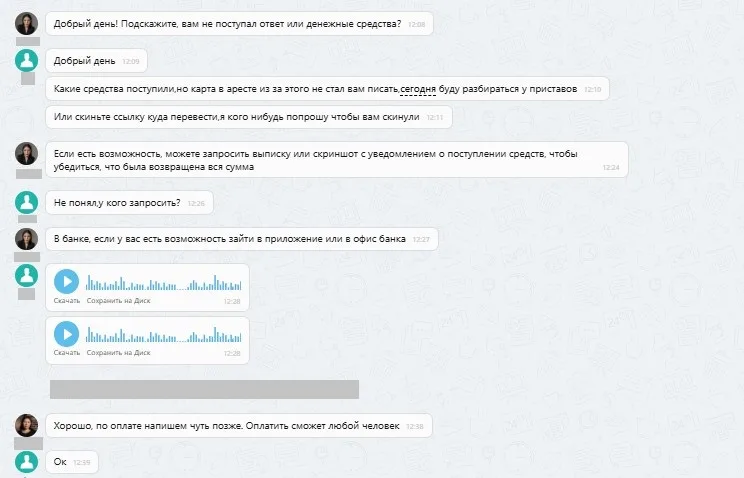Open woman's avatar beside 'Хорошо, по оплате' message
This screenshot has width=744, height=478.
(27, 425)
